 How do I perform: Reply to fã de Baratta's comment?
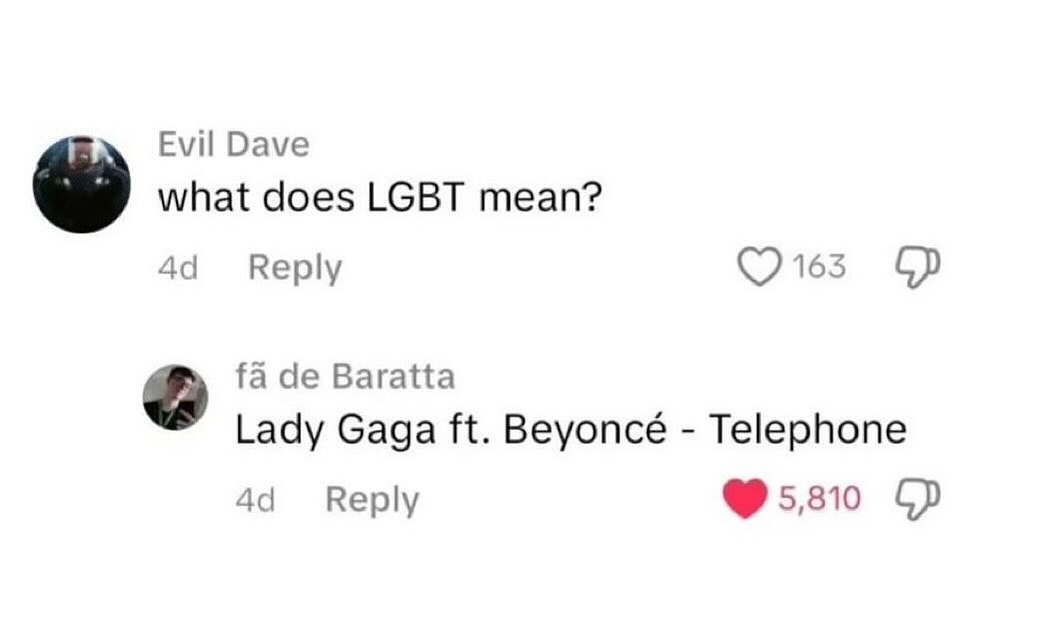(x=372, y=499)
